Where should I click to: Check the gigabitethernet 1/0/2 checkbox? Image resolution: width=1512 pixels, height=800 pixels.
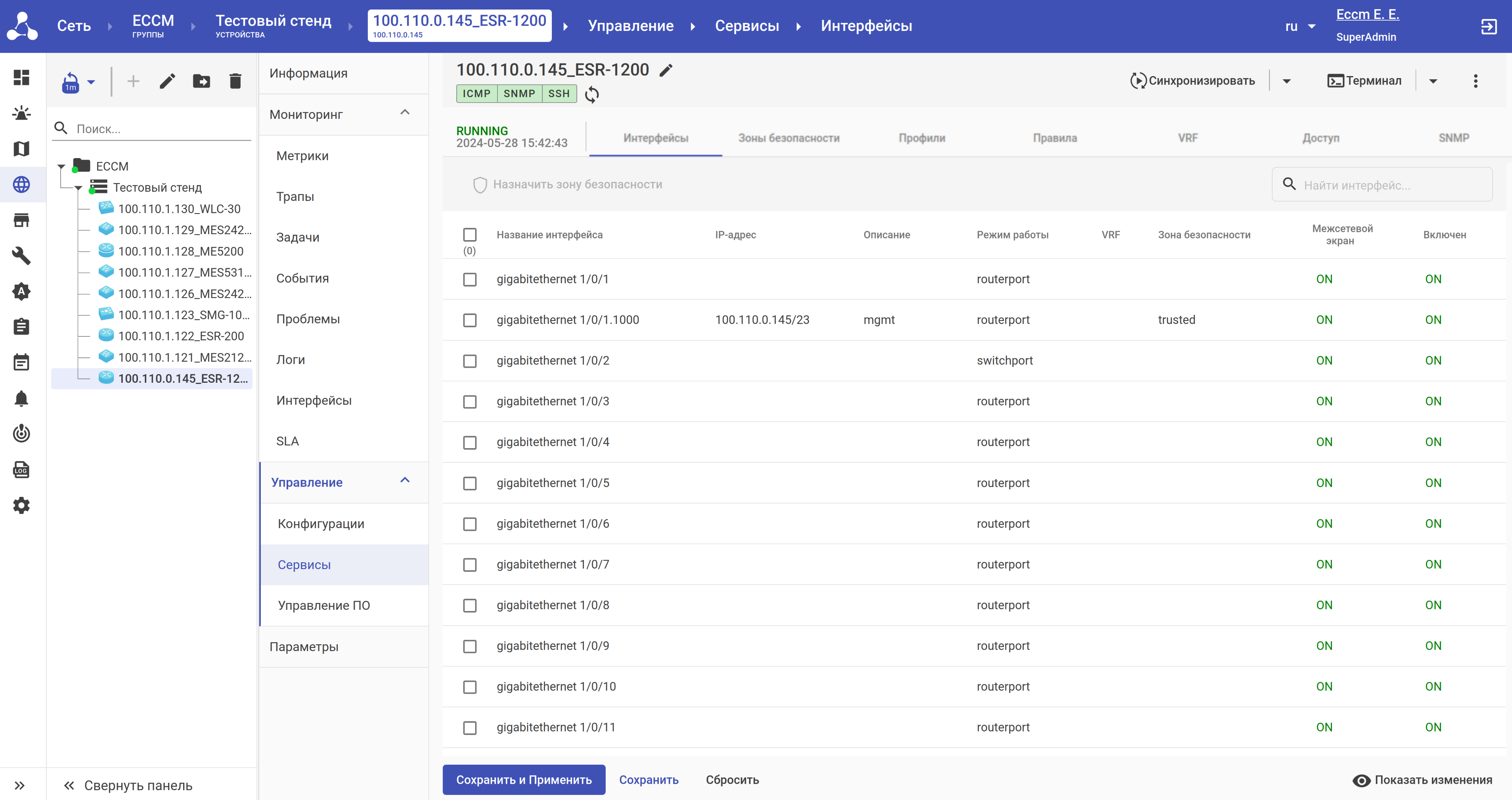pyautogui.click(x=469, y=361)
